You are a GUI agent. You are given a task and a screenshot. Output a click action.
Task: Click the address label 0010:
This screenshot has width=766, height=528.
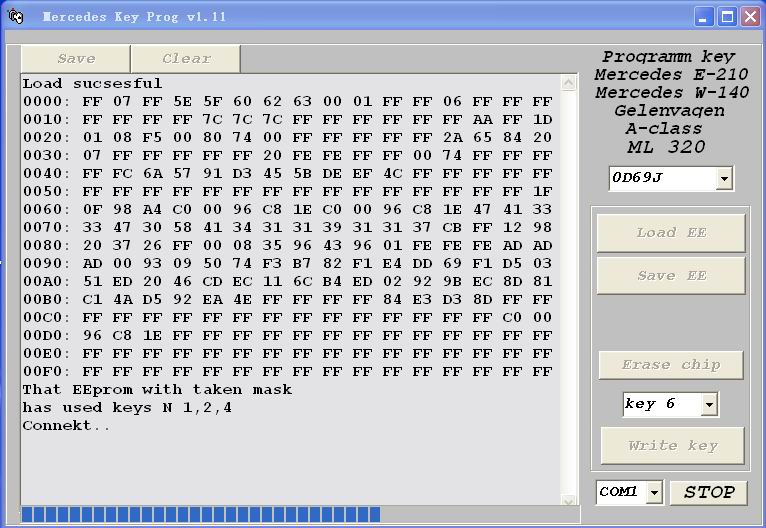pyautogui.click(x=46, y=120)
